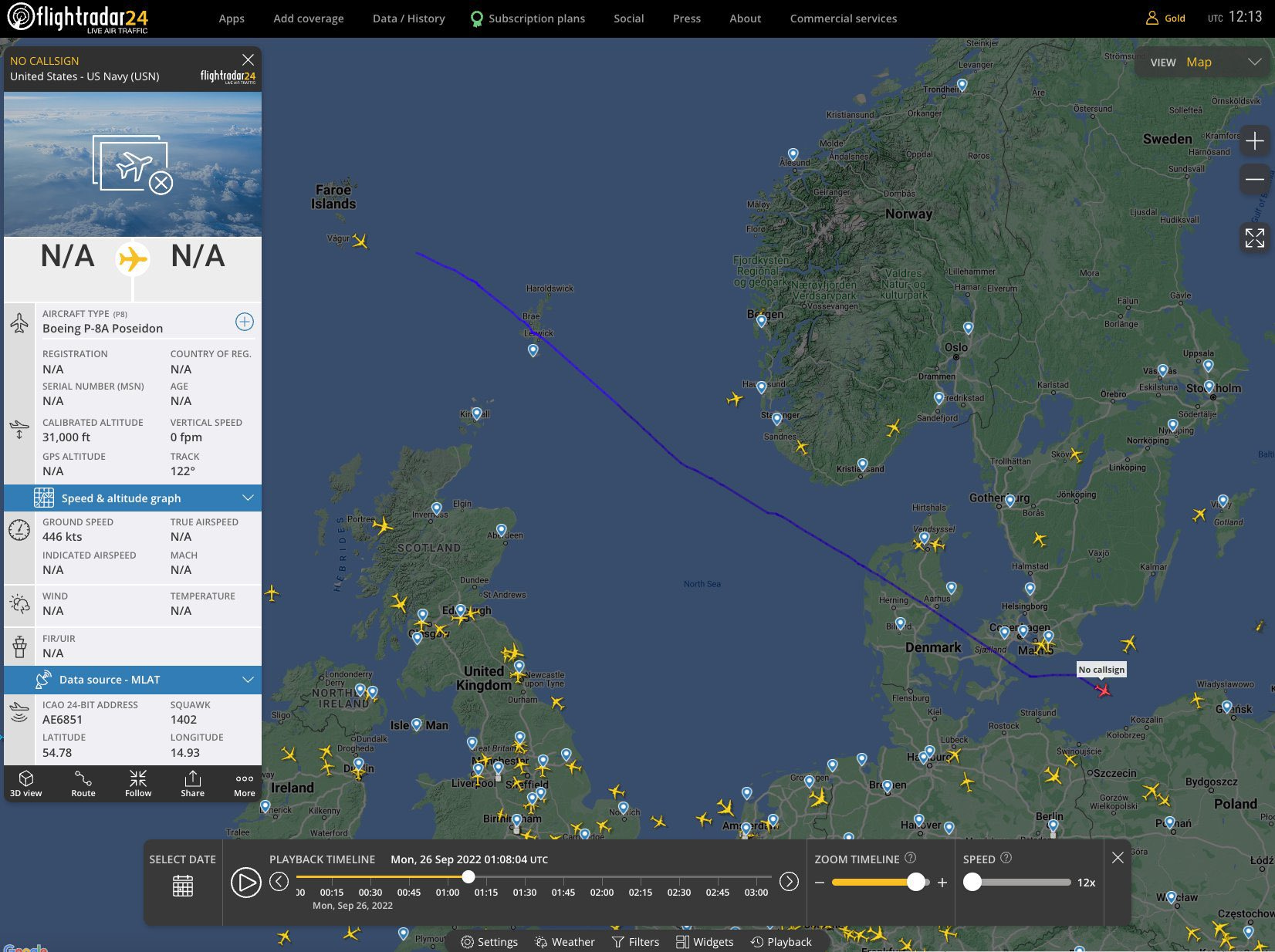Click the ground speed 446 kts

(x=63, y=537)
